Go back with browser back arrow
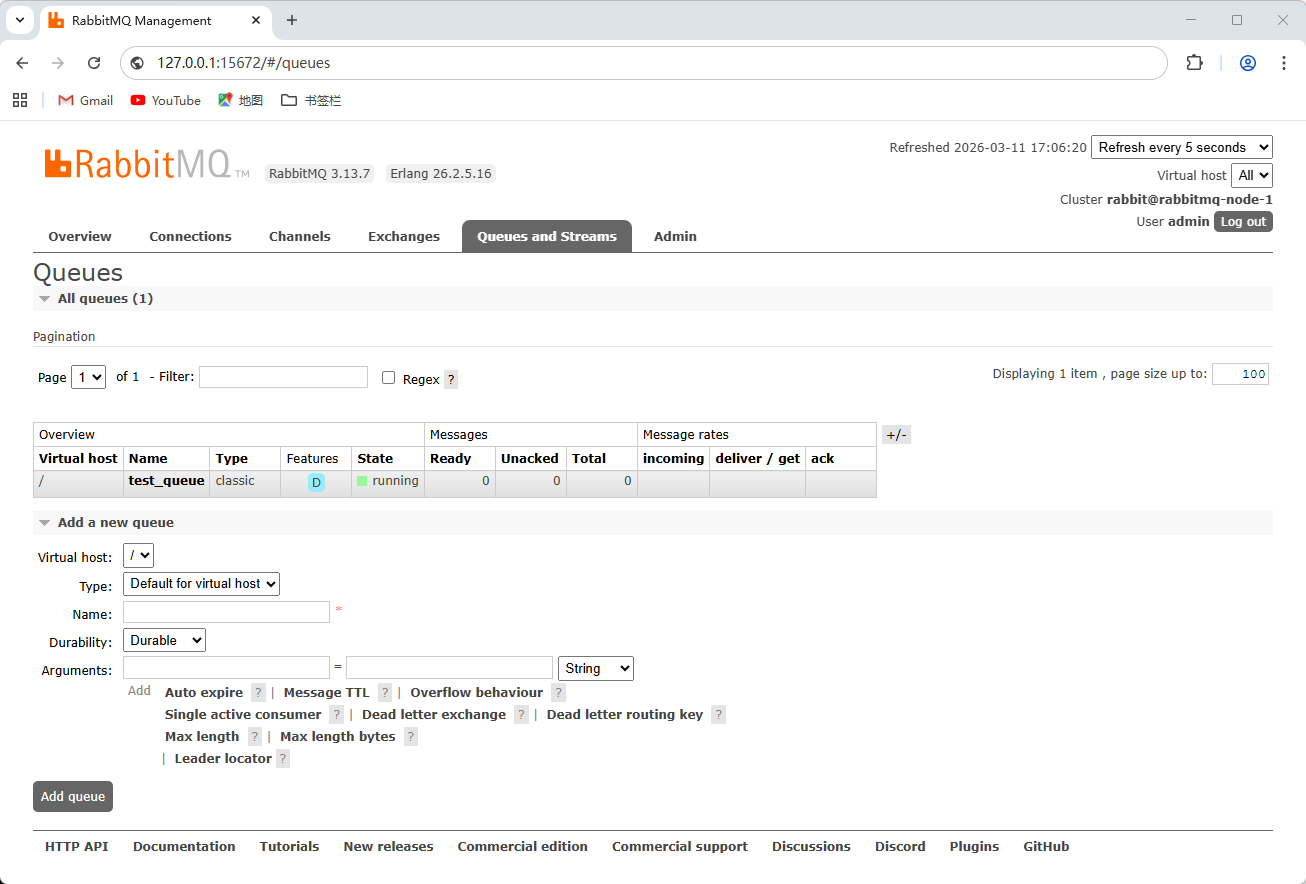Image resolution: width=1306 pixels, height=884 pixels. tap(22, 63)
